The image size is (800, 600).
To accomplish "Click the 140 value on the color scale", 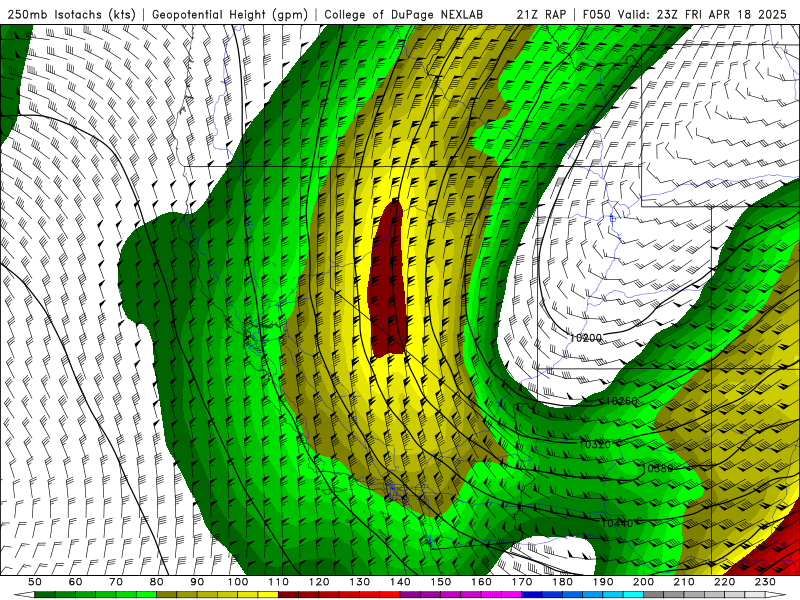I will point(401,582).
